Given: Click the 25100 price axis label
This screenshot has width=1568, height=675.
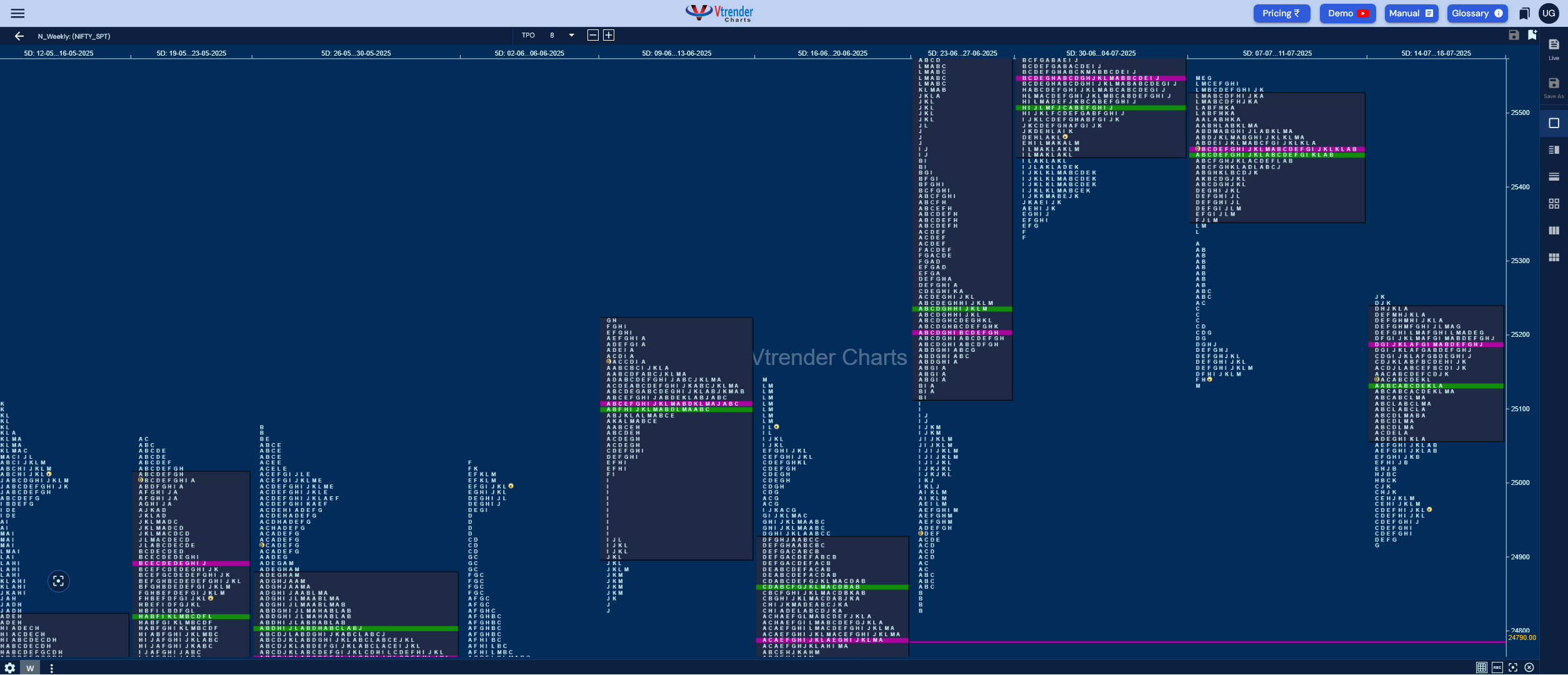Looking at the screenshot, I should pos(1521,409).
